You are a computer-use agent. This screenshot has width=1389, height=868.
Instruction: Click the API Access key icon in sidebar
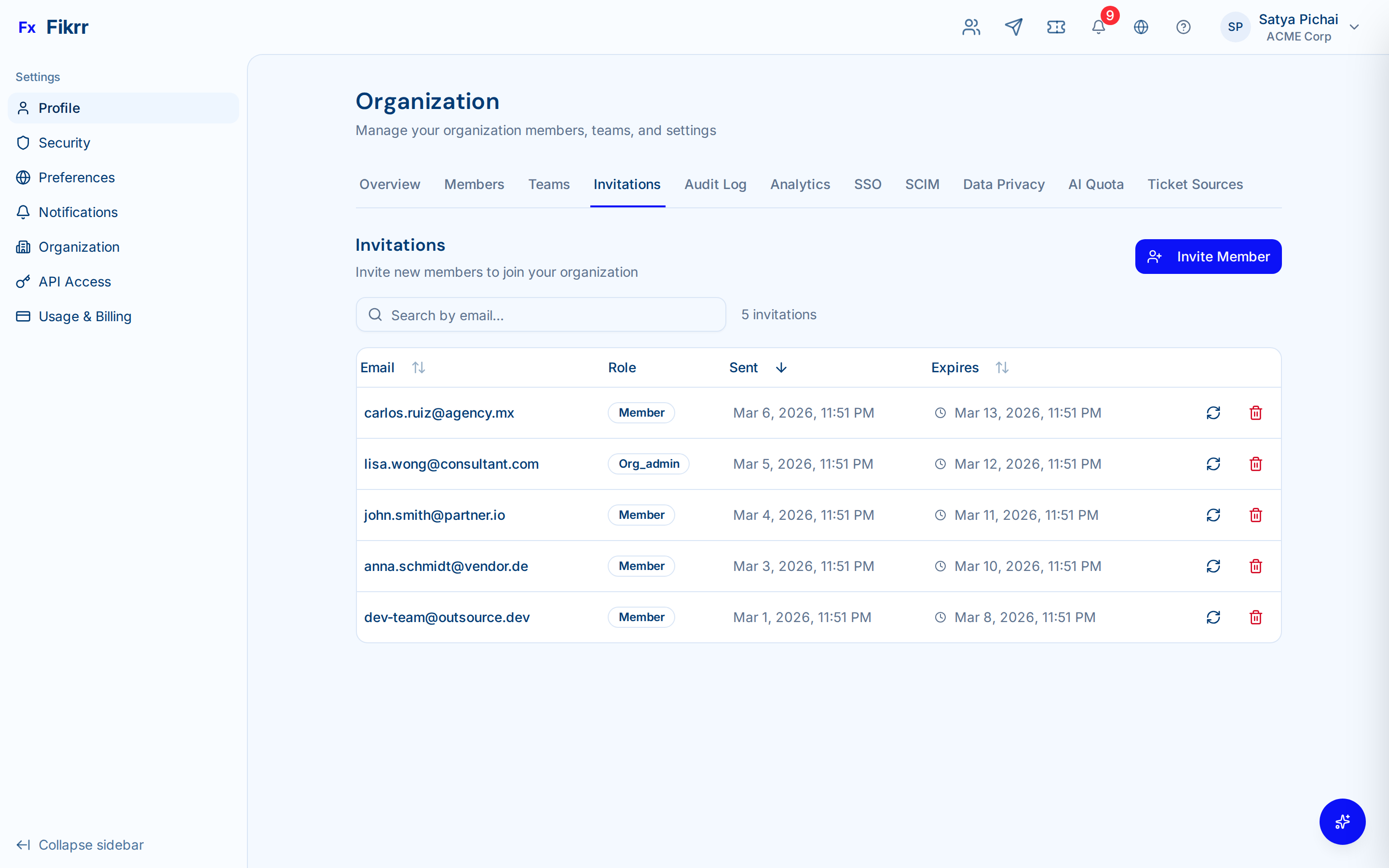point(23,282)
